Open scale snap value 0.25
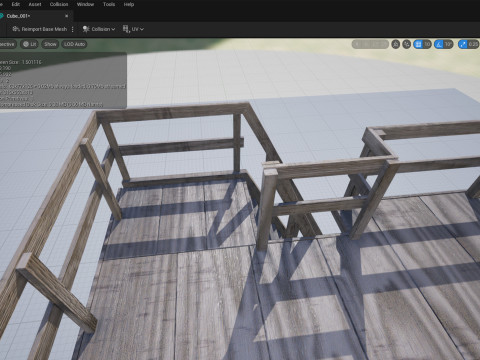This screenshot has width=480, height=360. tap(473, 44)
